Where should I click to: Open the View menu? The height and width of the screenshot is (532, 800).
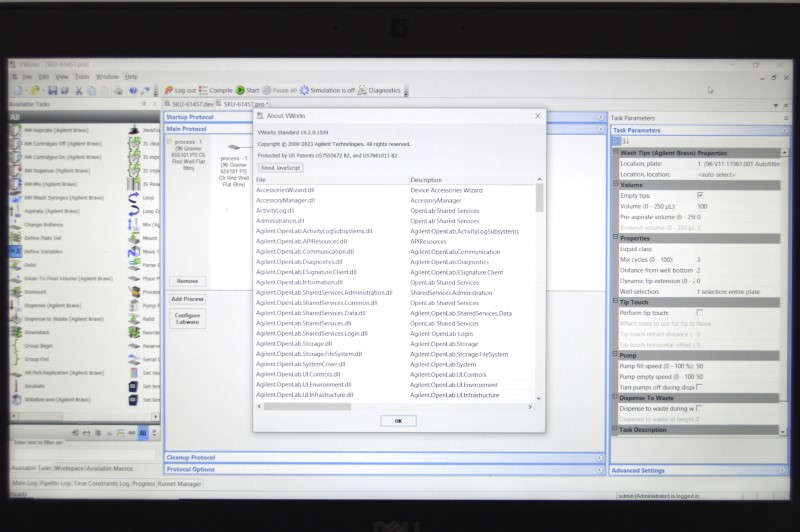tap(62, 77)
